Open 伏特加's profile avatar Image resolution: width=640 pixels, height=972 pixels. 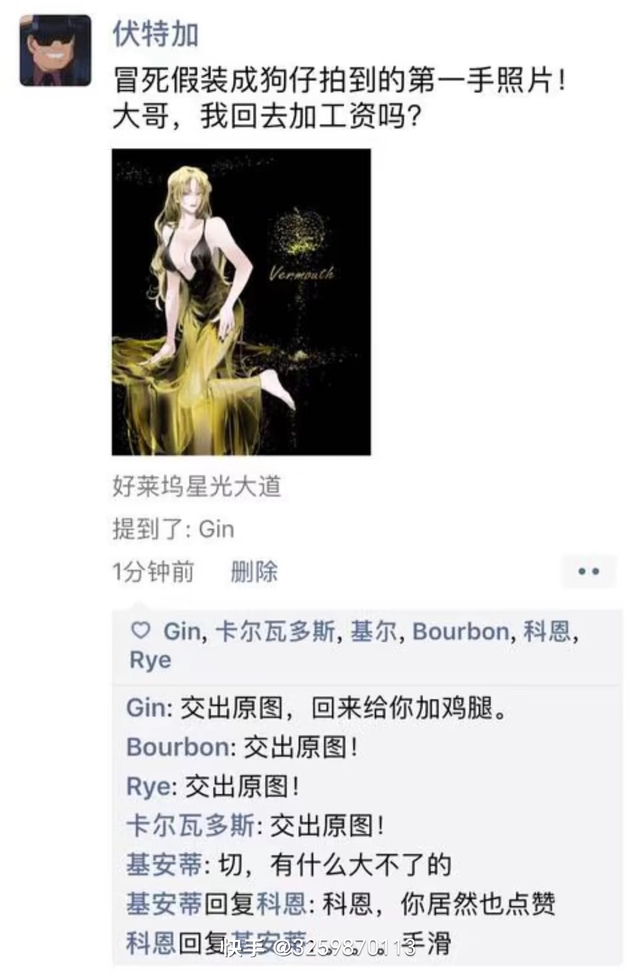point(55,50)
